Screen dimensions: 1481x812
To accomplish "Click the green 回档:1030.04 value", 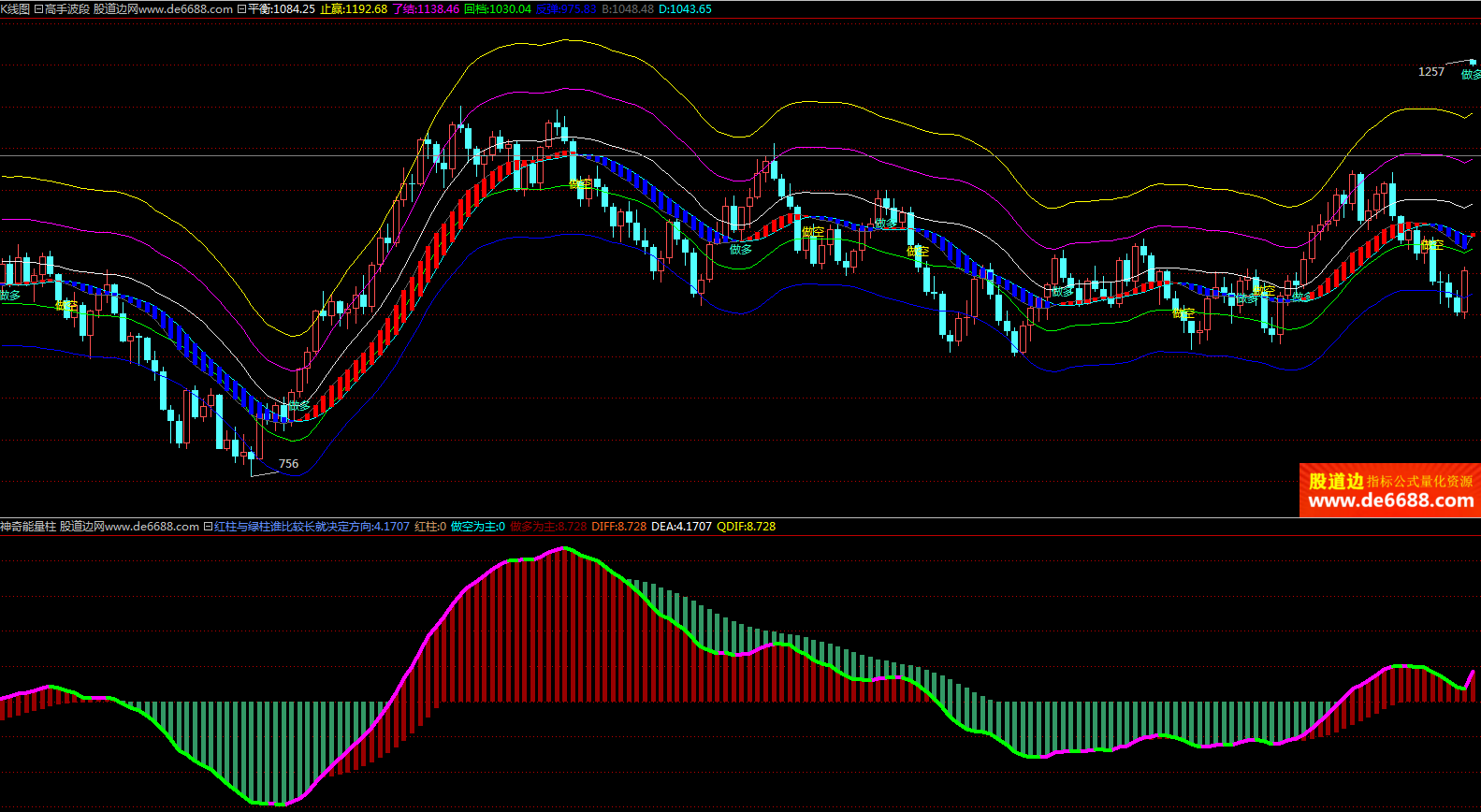I will point(498,9).
